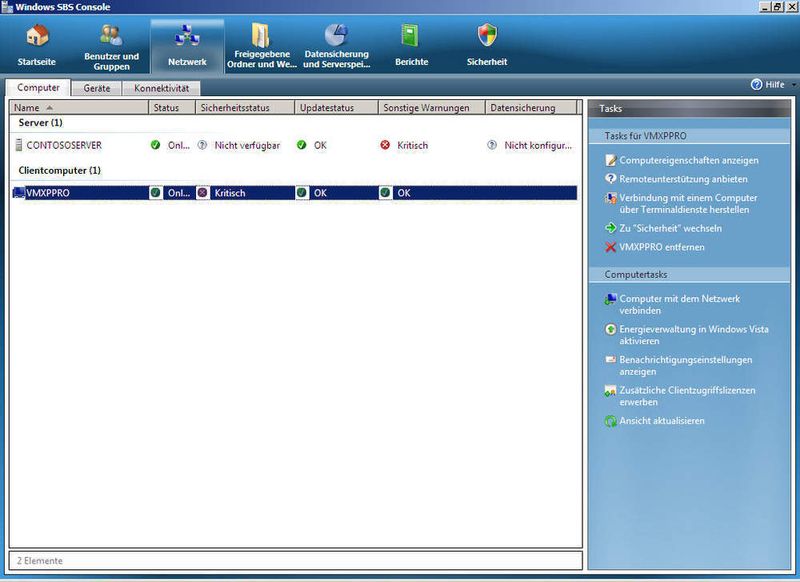Click the red Kritisch icon in CONTOSOSERVER row
Viewport: 800px width, 582px height.
click(x=385, y=145)
